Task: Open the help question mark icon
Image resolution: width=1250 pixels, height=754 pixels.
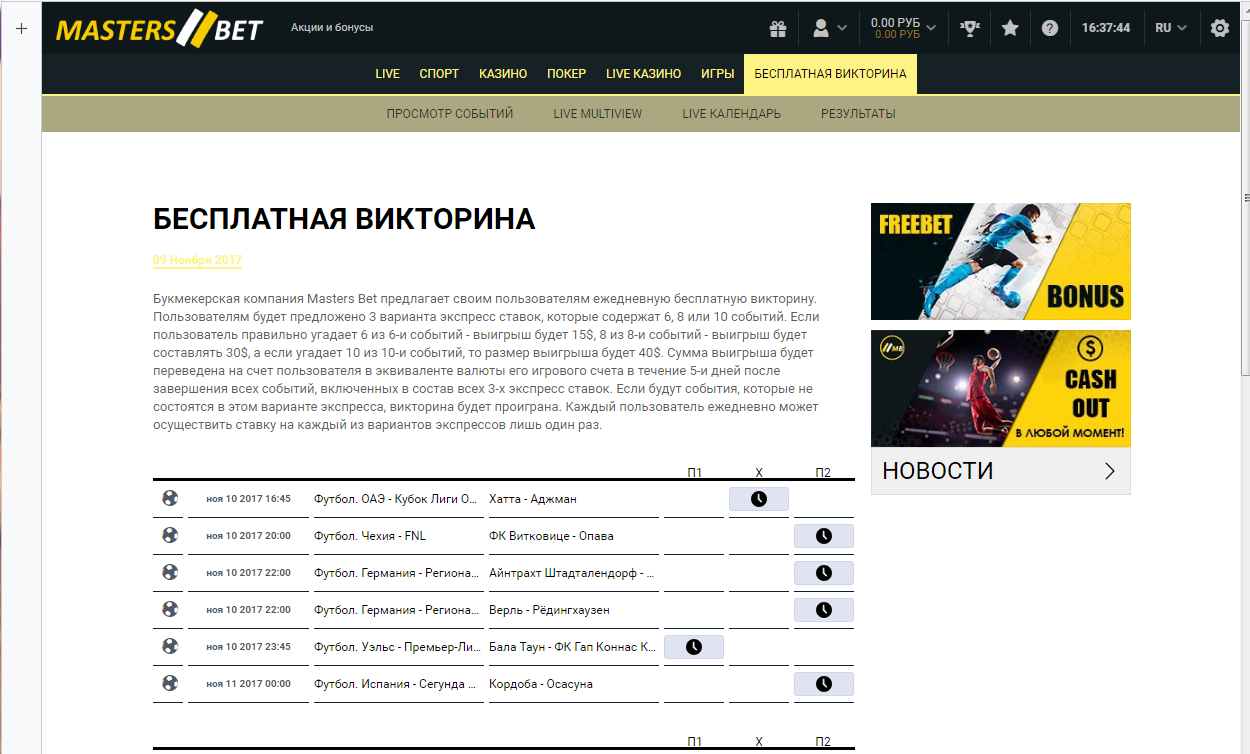Action: (x=1049, y=28)
